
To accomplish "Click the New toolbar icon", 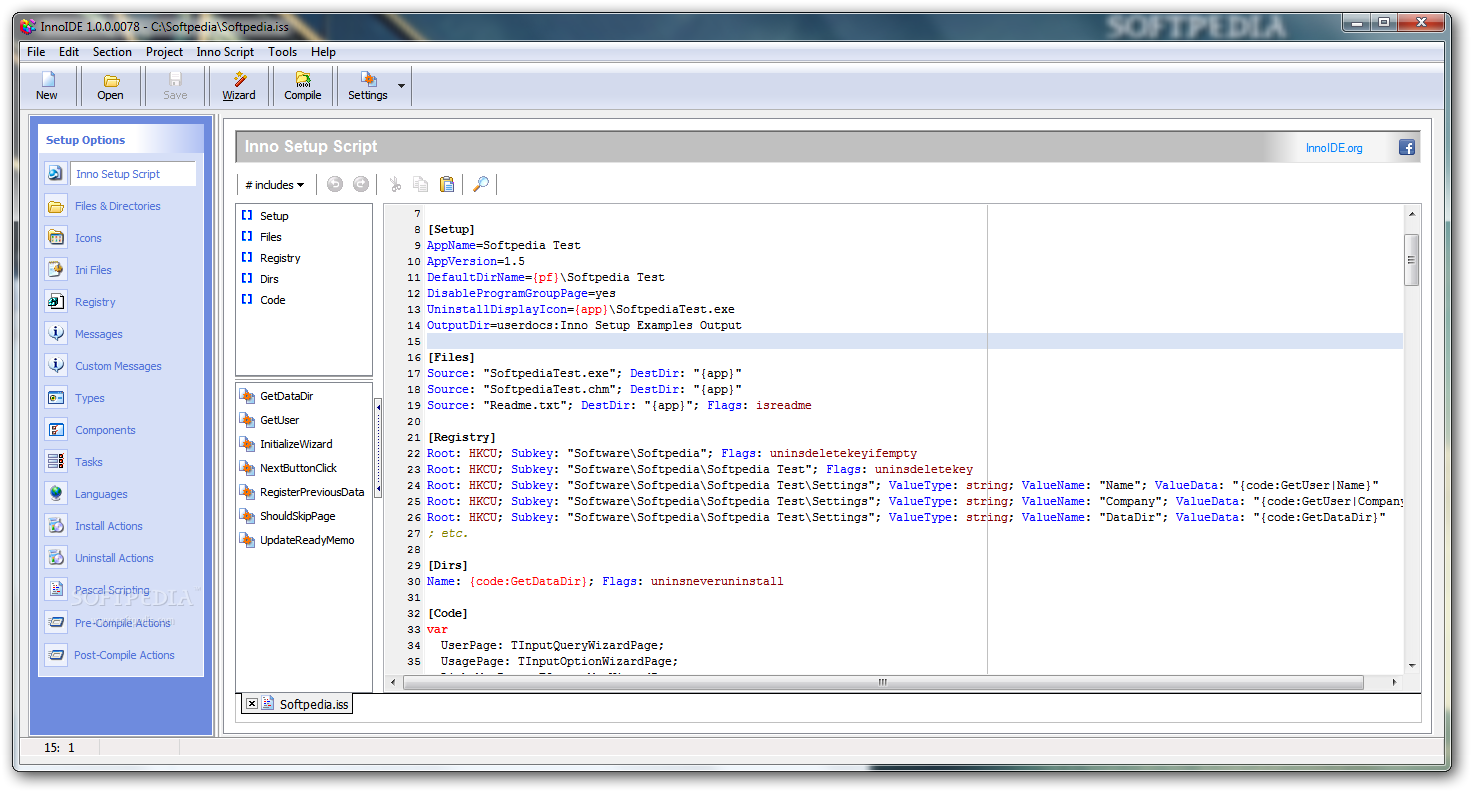I will [47, 86].
